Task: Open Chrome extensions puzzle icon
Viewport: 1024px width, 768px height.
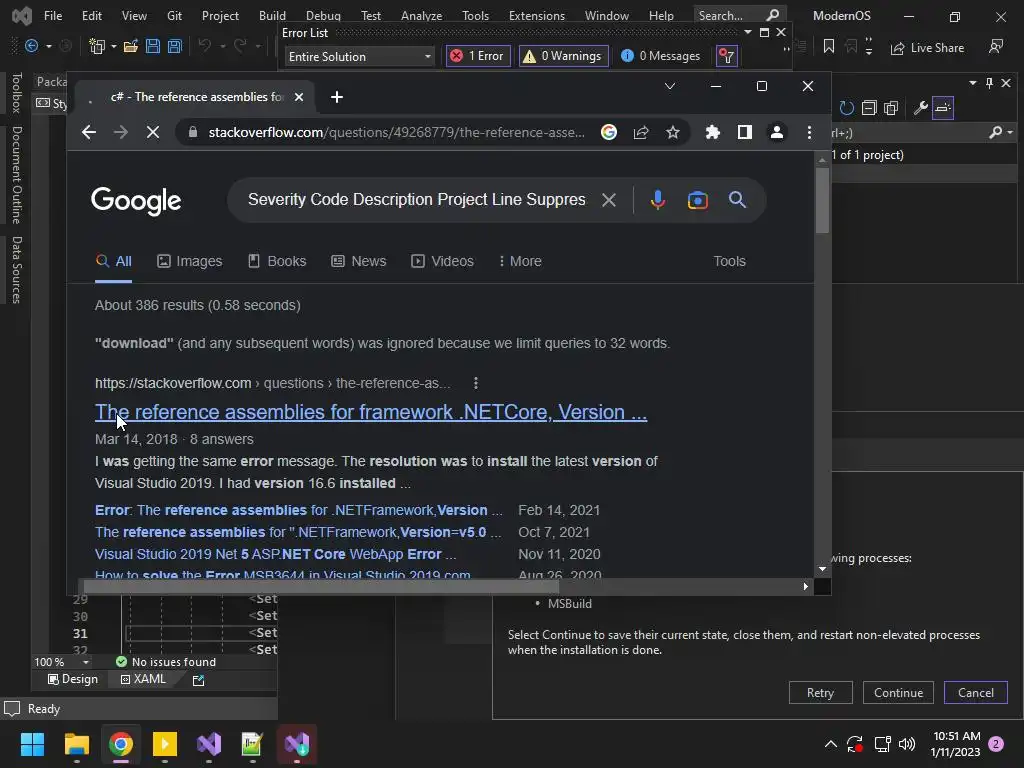Action: 712,133
